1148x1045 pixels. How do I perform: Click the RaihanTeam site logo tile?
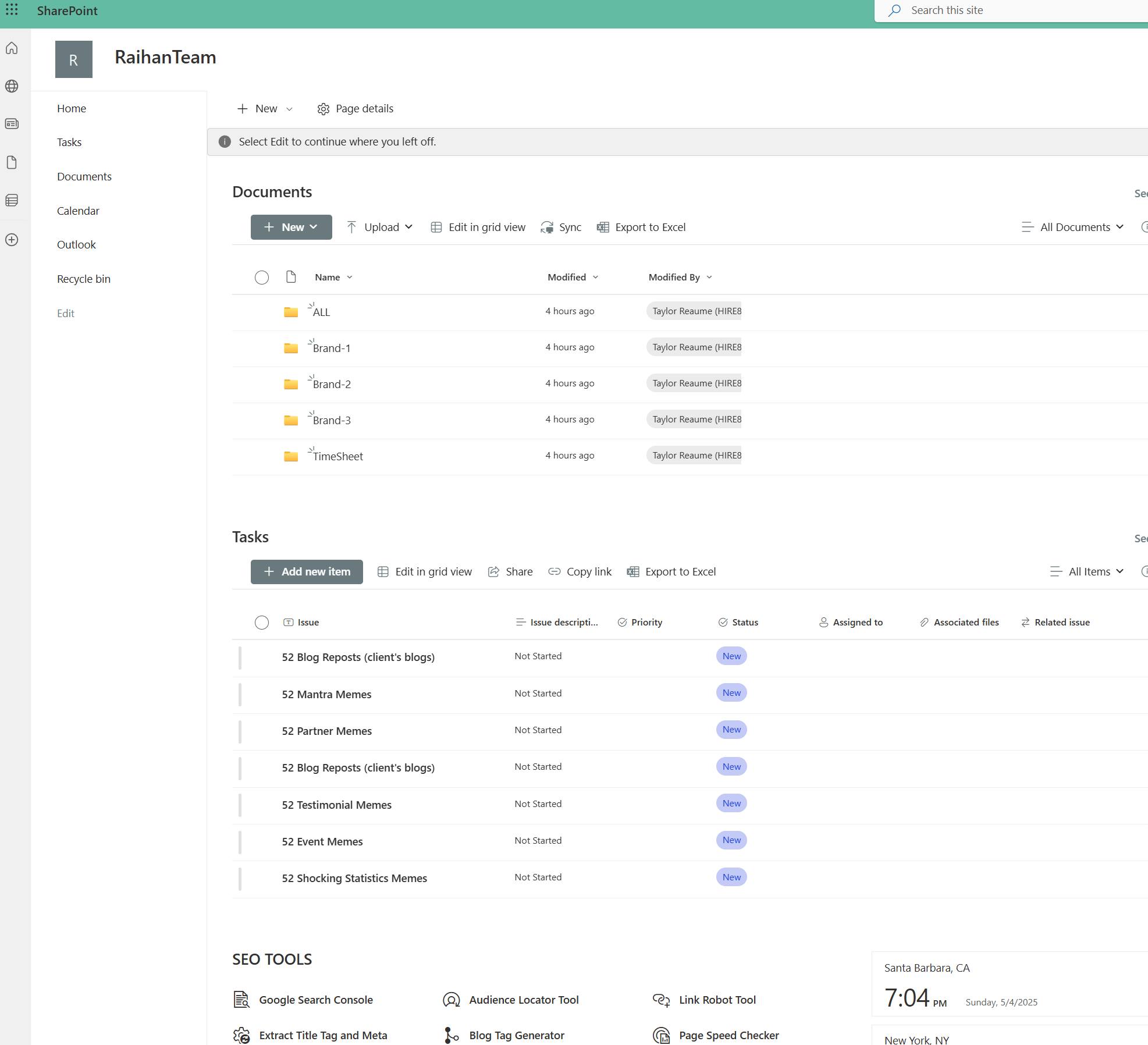(x=74, y=59)
